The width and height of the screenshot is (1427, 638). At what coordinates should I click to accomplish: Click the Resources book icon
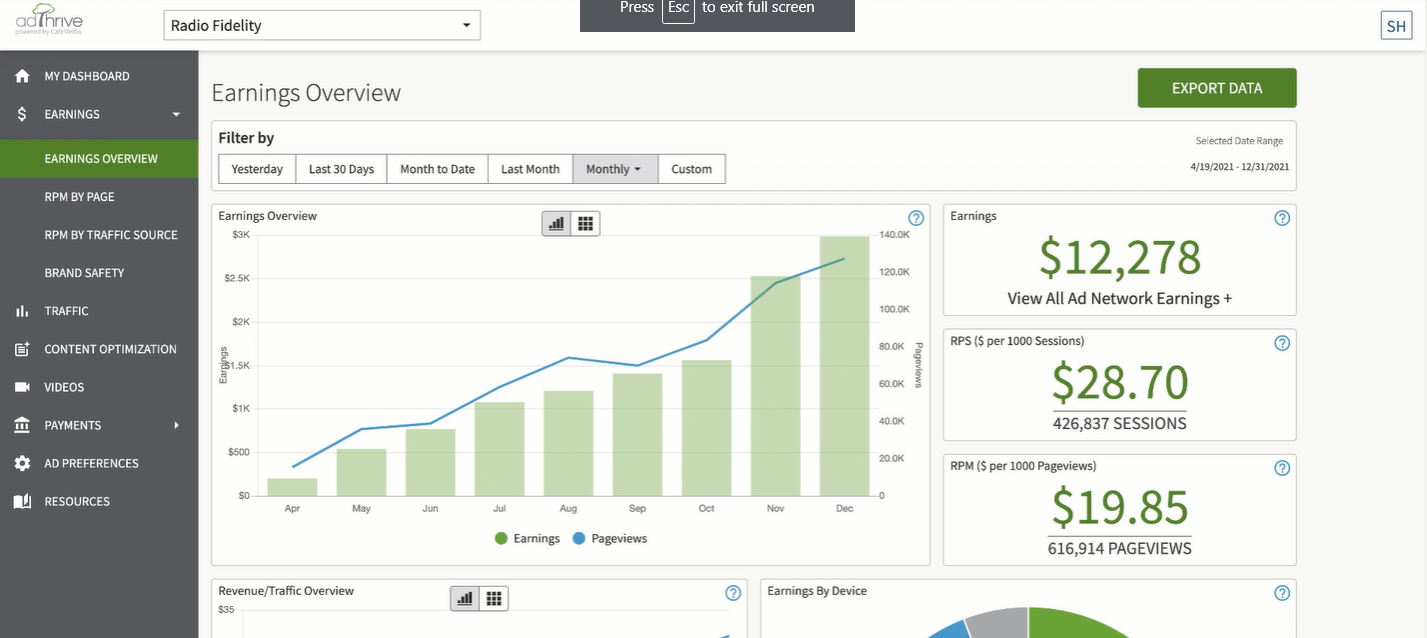[22, 501]
